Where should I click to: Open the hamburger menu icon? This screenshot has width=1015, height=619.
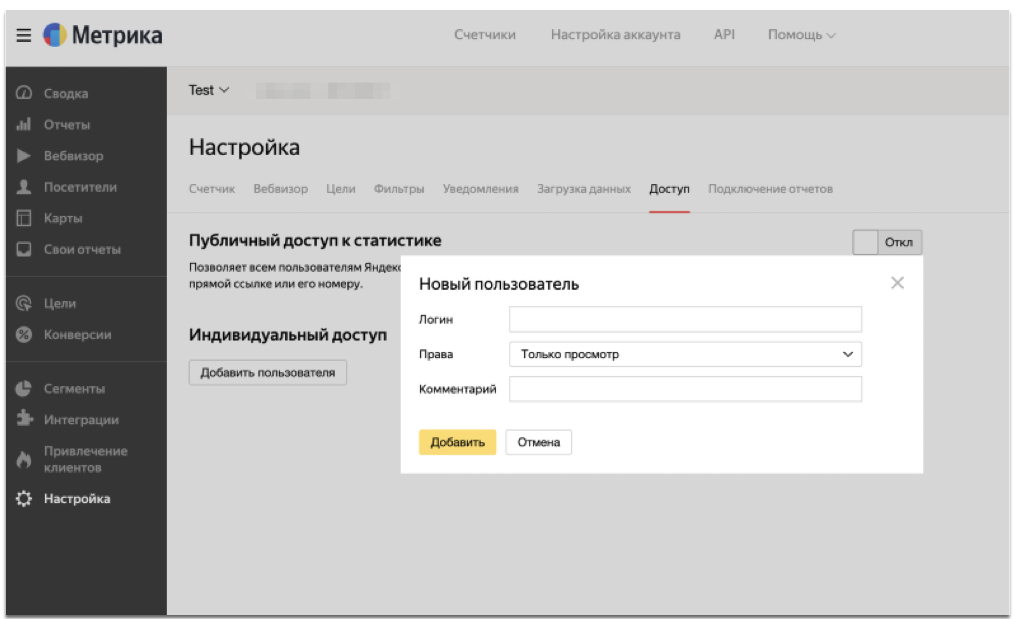click(24, 35)
